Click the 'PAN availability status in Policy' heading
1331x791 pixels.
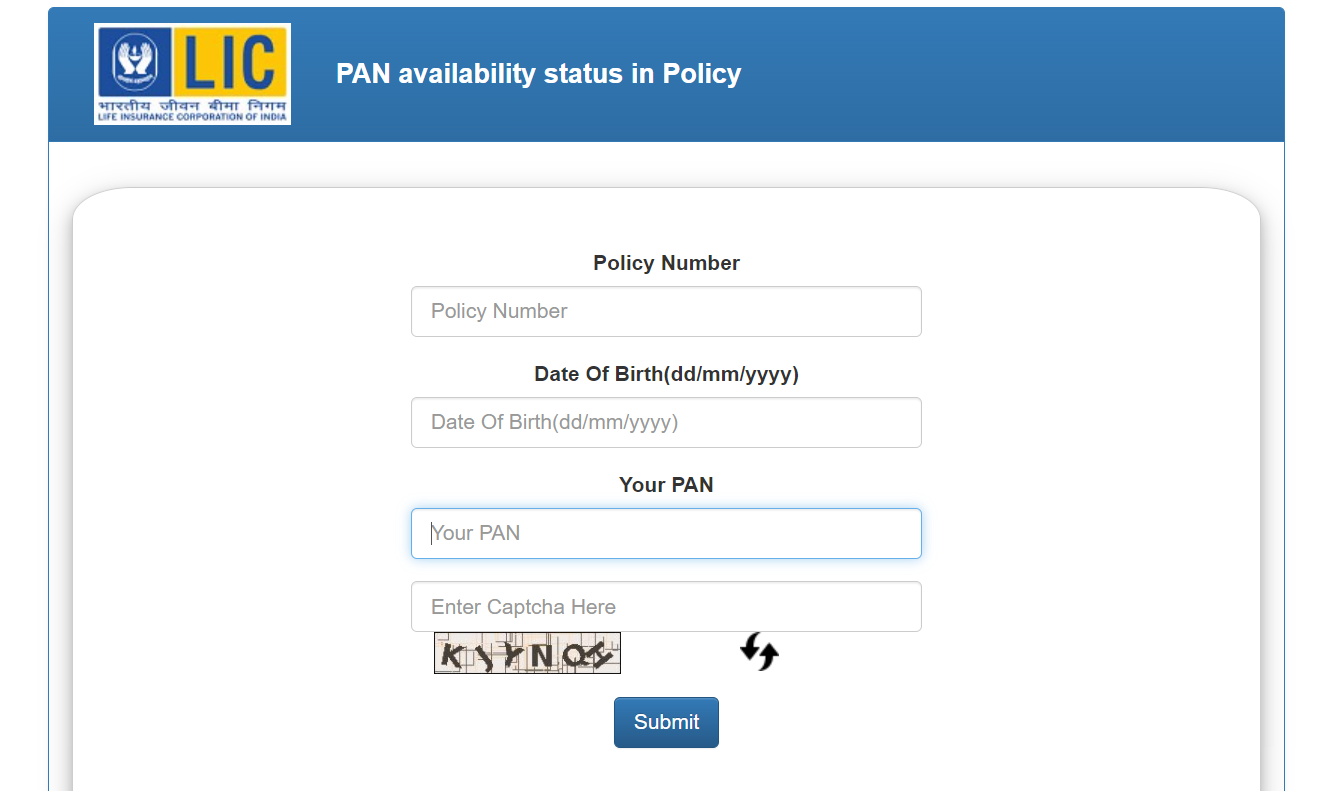pyautogui.click(x=538, y=74)
